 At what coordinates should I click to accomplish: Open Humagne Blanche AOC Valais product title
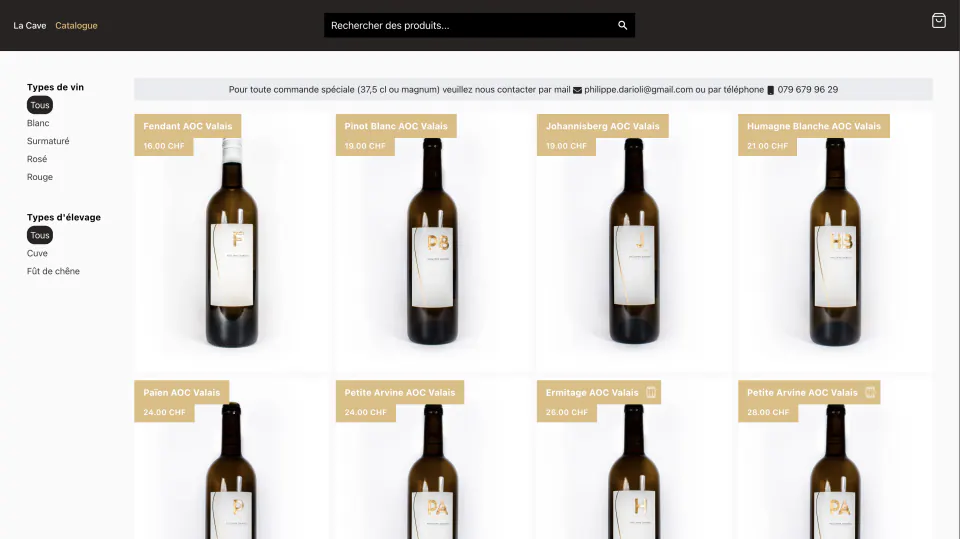coord(814,126)
